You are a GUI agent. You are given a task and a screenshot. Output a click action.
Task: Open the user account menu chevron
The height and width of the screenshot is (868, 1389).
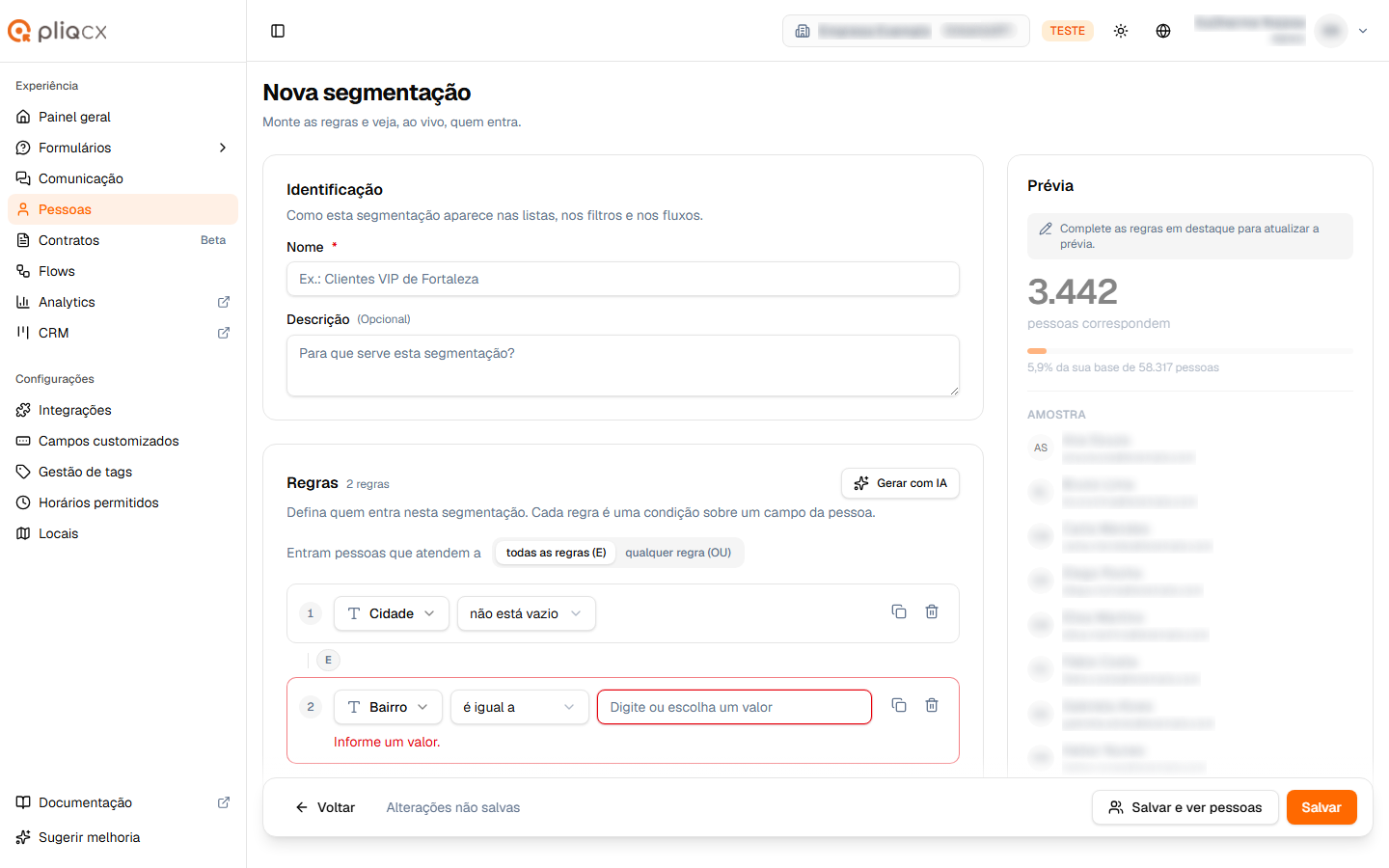pos(1363,31)
